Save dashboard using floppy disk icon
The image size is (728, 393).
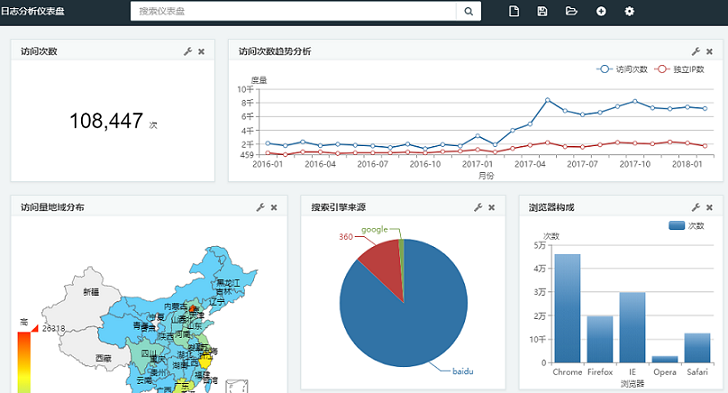pos(542,11)
